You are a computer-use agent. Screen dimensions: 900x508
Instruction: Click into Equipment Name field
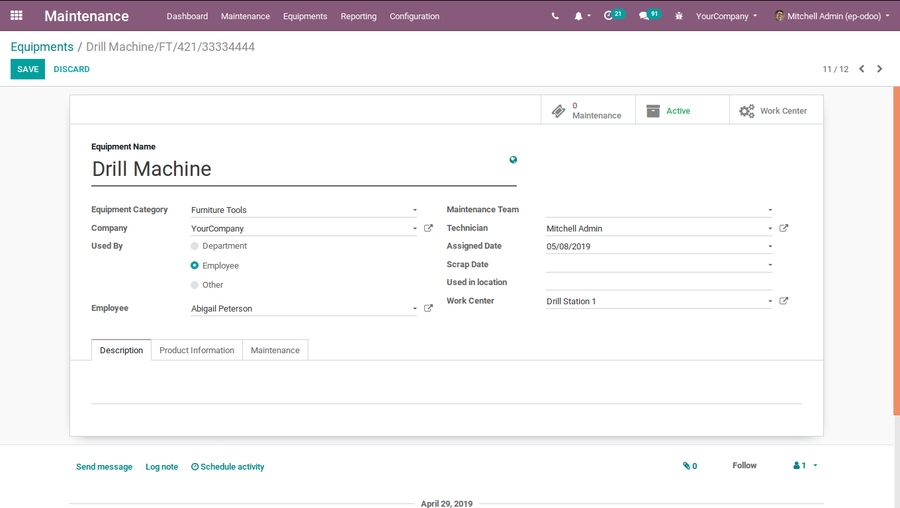click(x=304, y=169)
